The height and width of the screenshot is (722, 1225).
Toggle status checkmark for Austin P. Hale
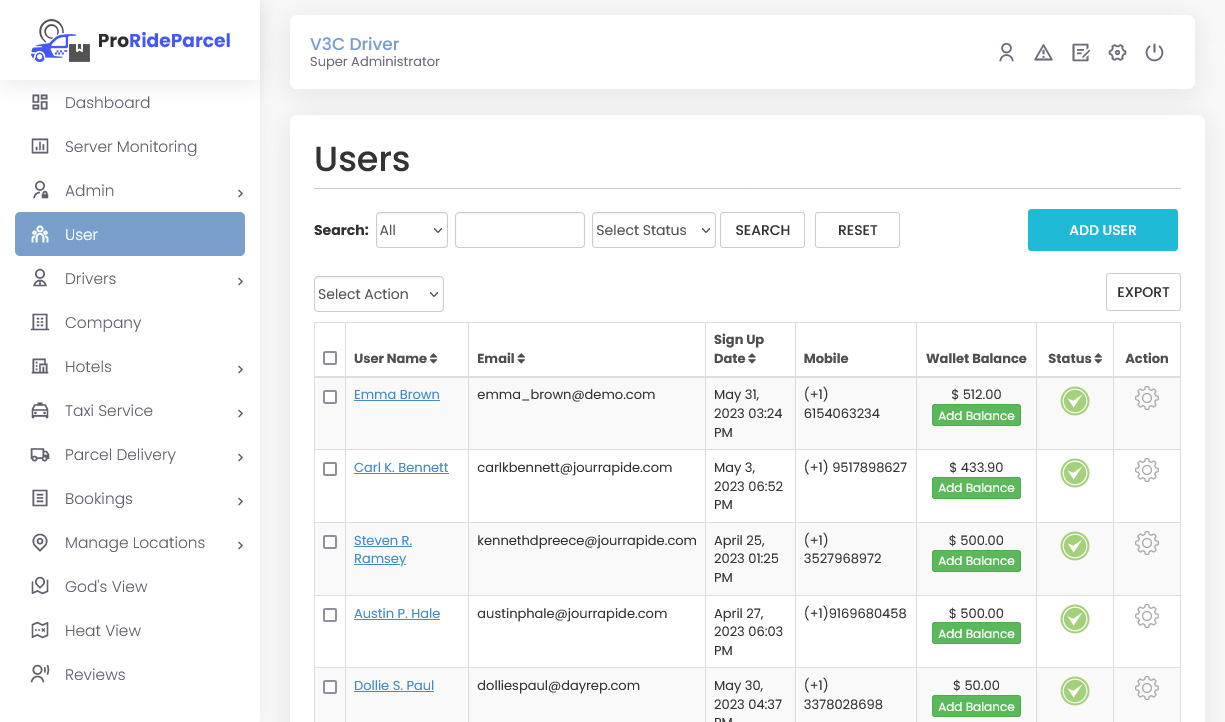1075,619
